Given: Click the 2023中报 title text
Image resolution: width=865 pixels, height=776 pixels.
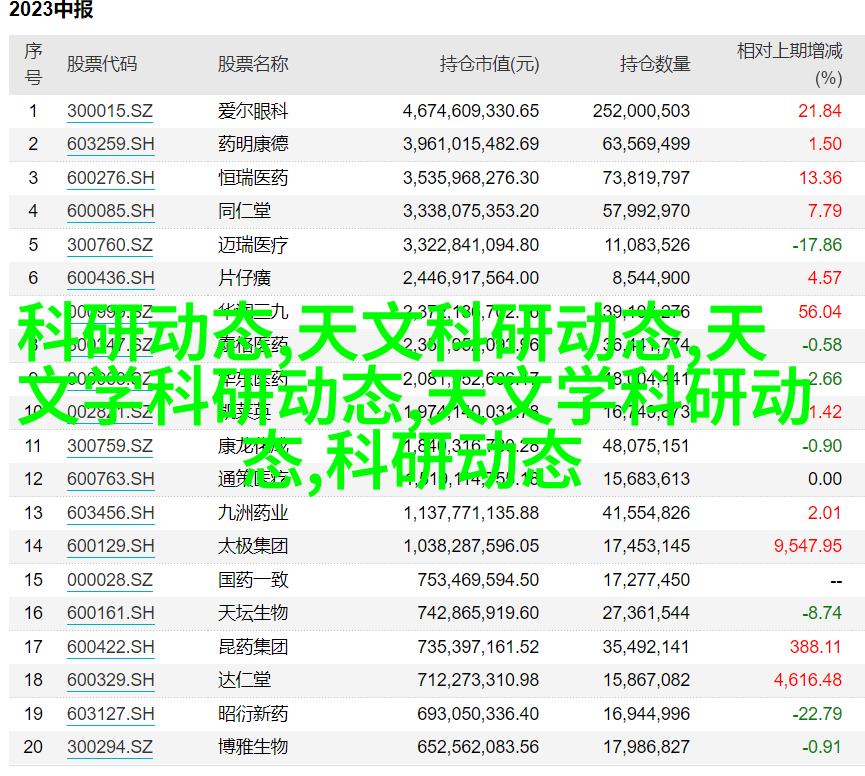Looking at the screenshot, I should click(x=51, y=9).
